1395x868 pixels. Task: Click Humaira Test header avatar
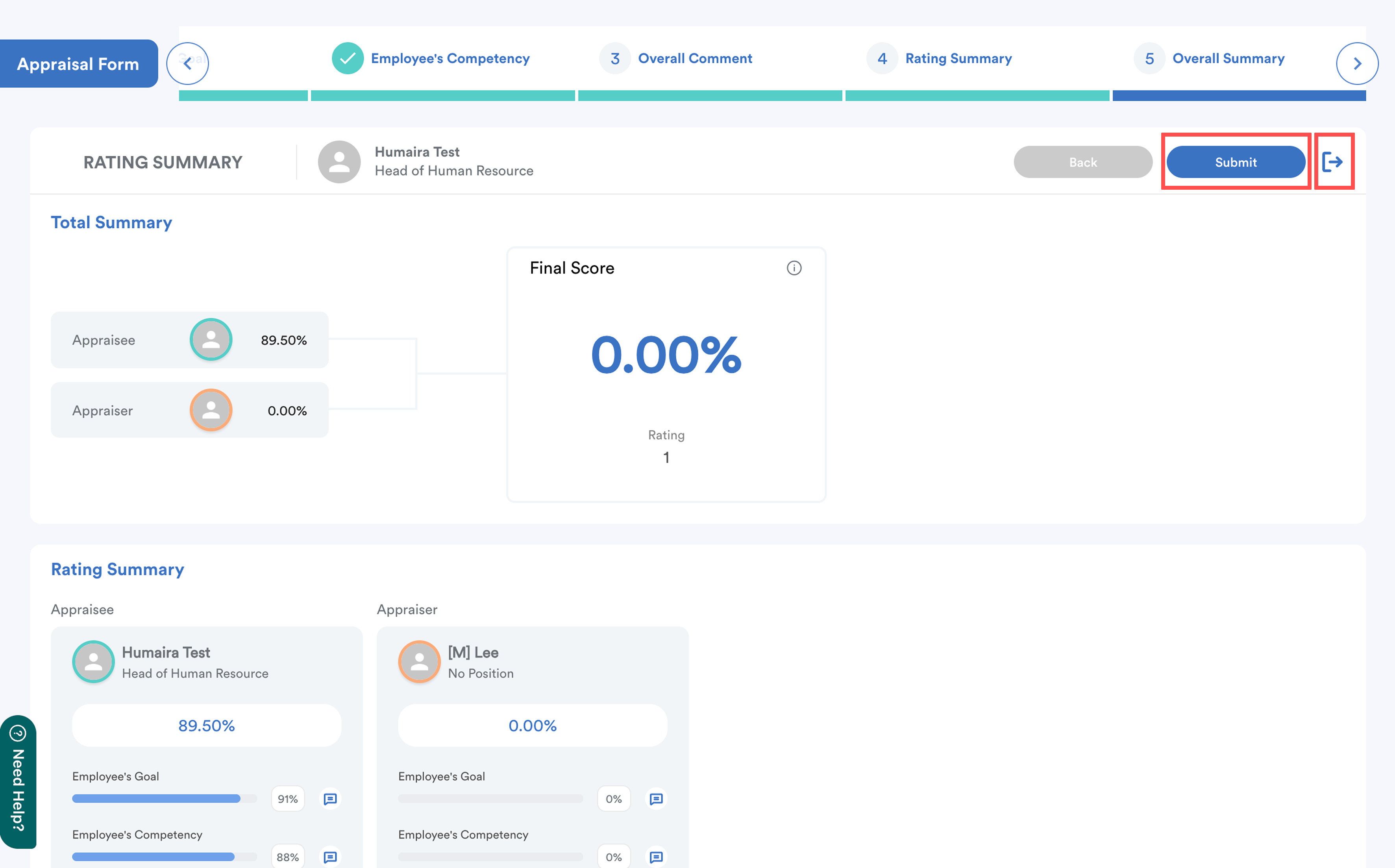tap(339, 162)
